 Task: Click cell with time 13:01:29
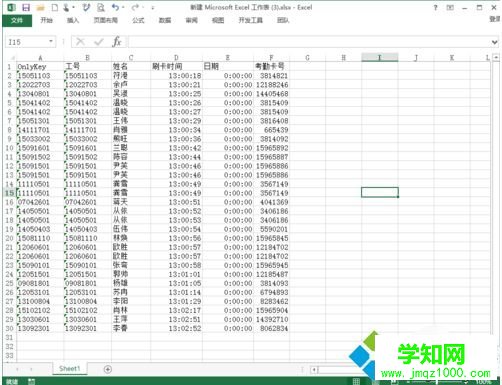coord(176,301)
